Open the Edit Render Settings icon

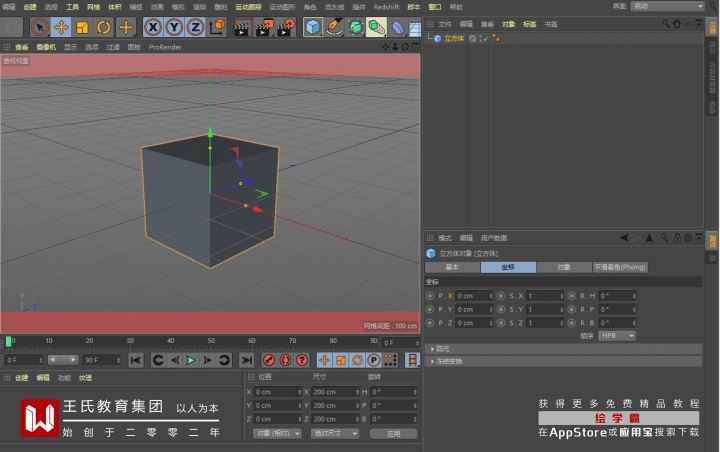click(x=286, y=27)
